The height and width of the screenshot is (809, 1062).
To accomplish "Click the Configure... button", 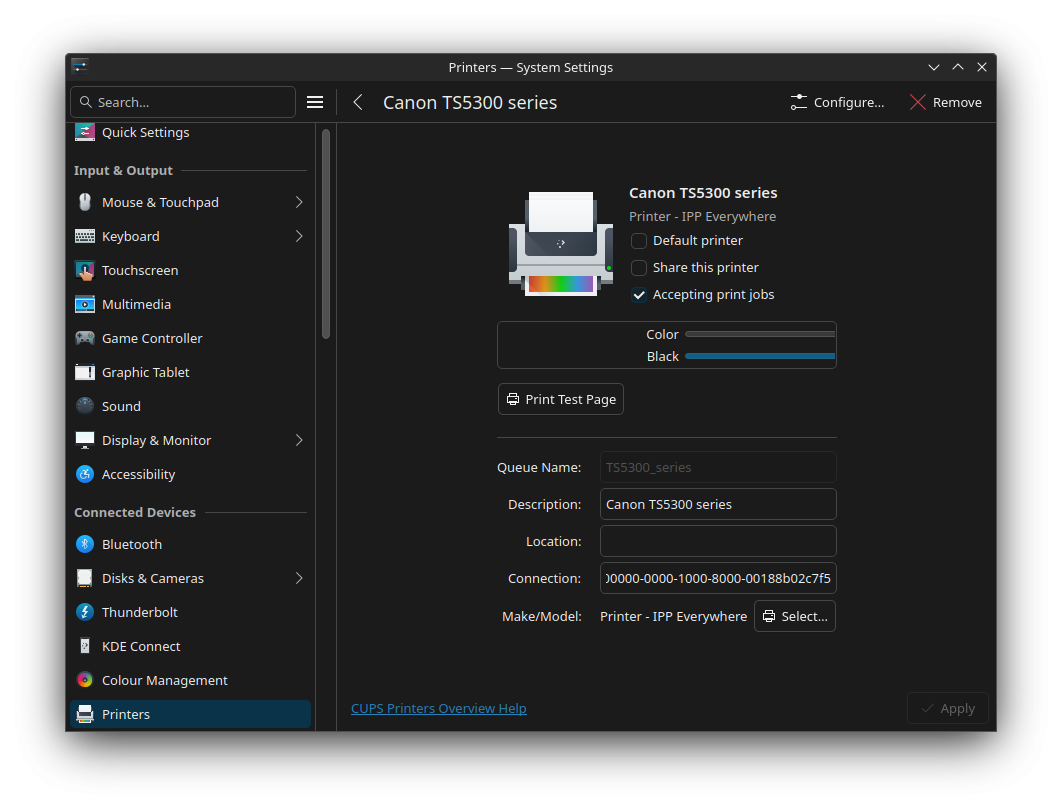I will coord(837,102).
